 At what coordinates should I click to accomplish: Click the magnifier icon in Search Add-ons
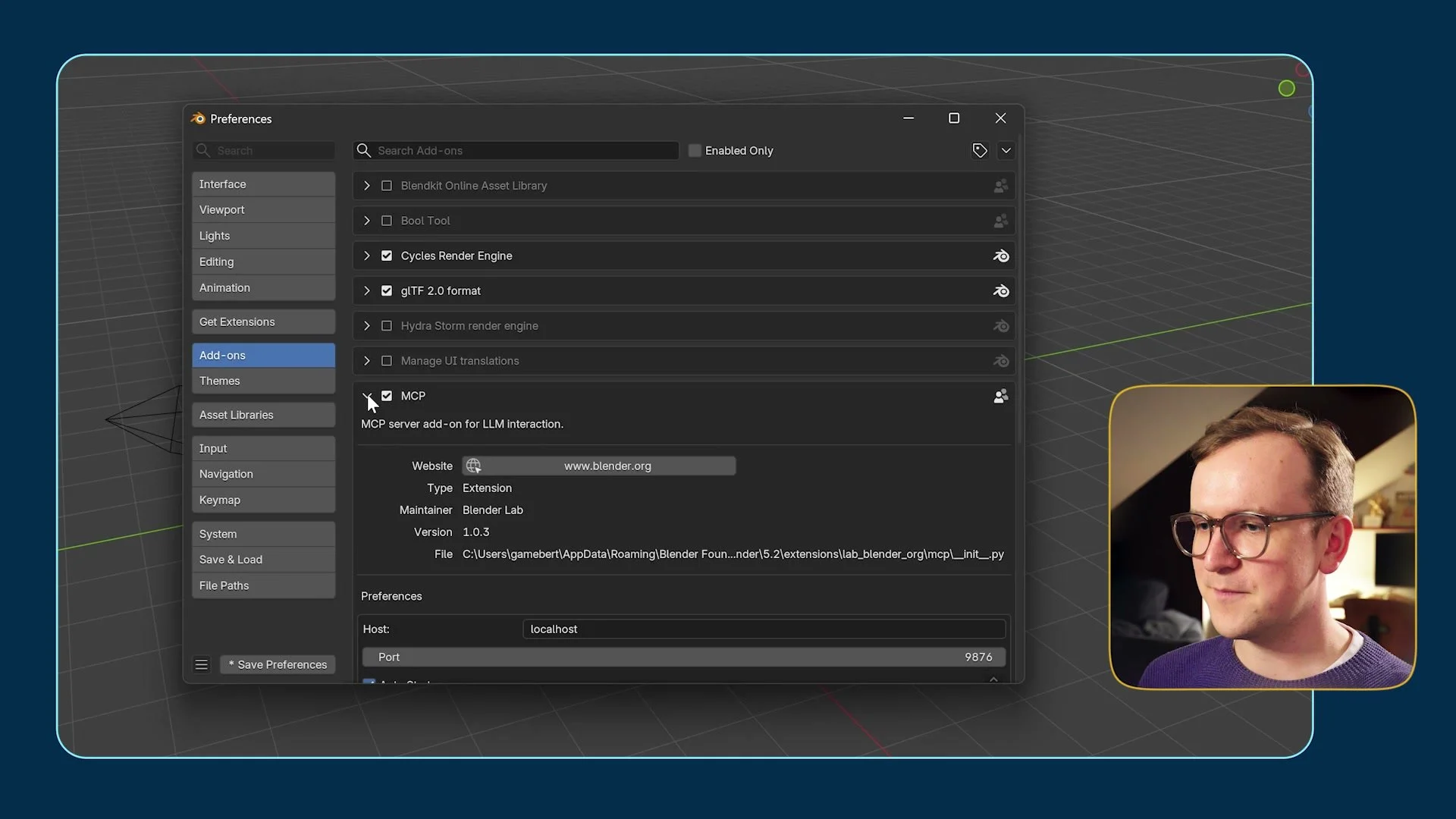click(x=364, y=150)
